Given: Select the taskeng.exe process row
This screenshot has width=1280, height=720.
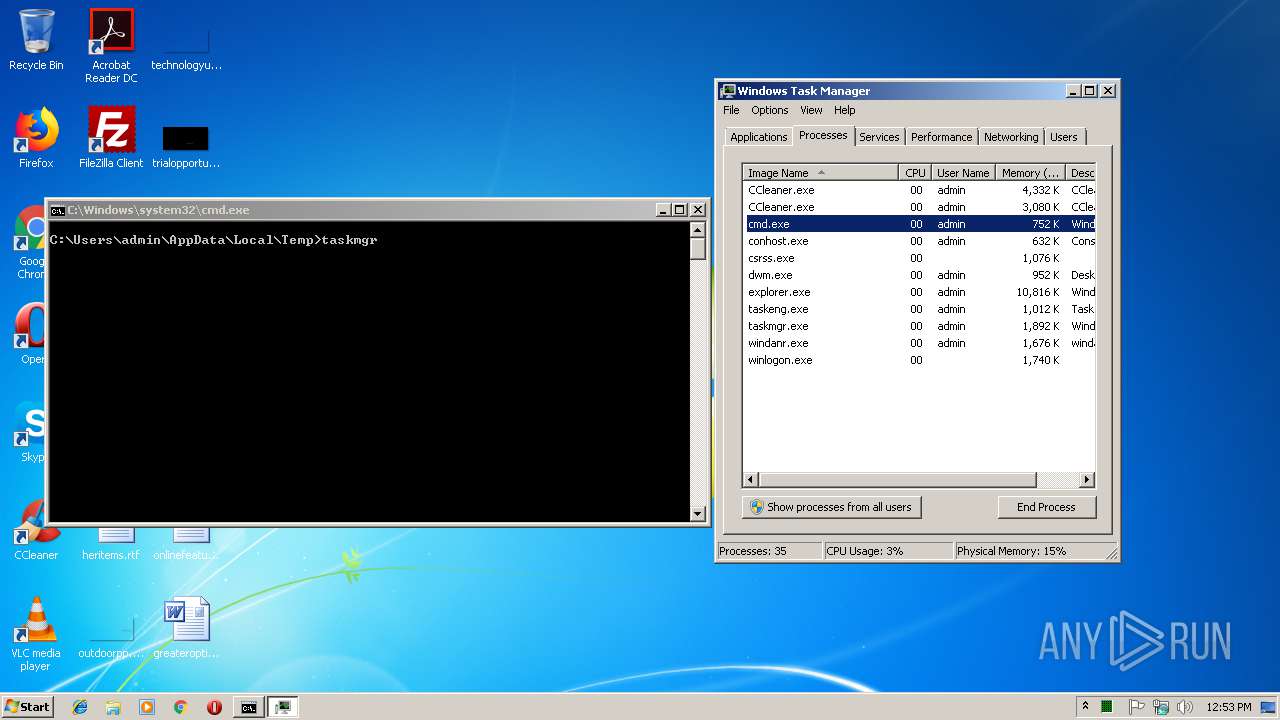Looking at the screenshot, I should pyautogui.click(x=920, y=309).
